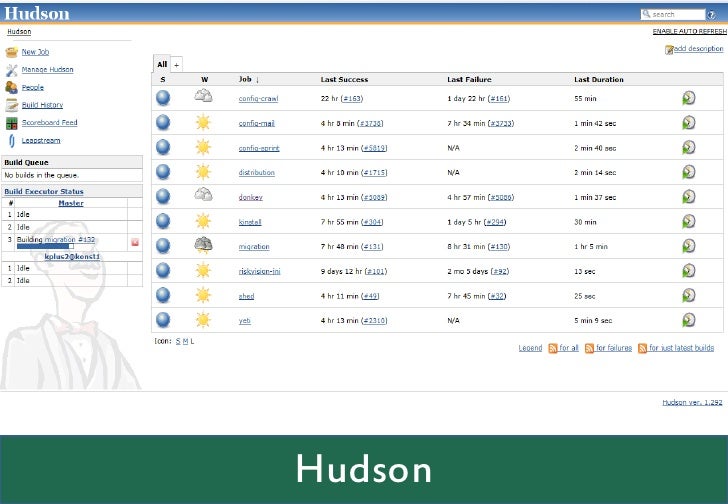Image resolution: width=728 pixels, height=504 pixels.
Task: Select medium icon size M
Action: pyautogui.click(x=185, y=341)
